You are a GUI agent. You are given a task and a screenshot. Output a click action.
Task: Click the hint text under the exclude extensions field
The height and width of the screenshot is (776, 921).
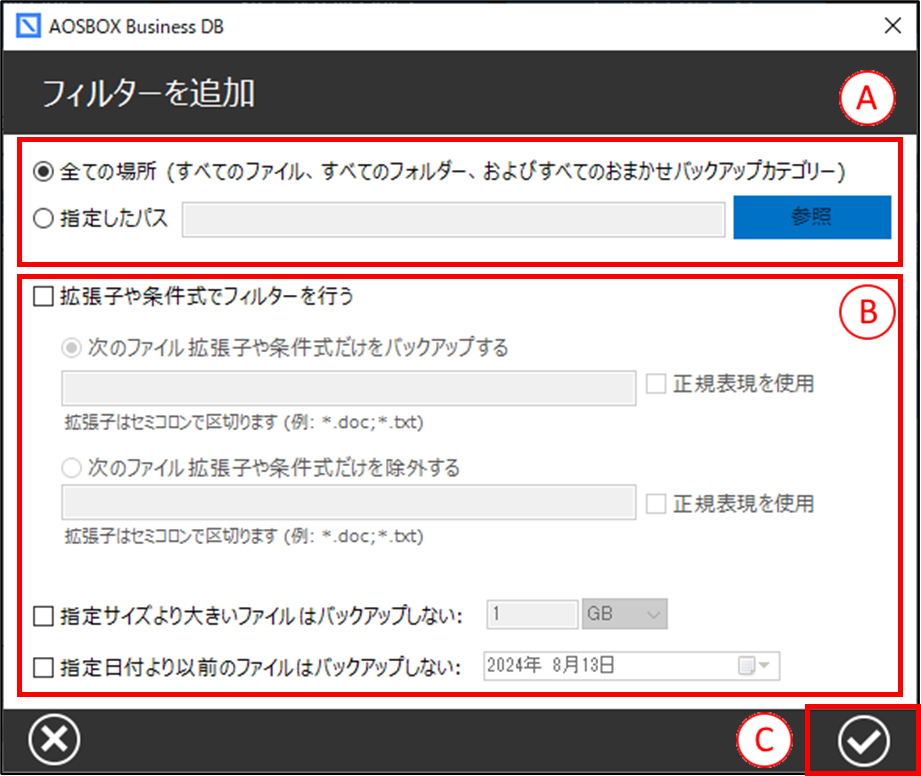[x=244, y=536]
